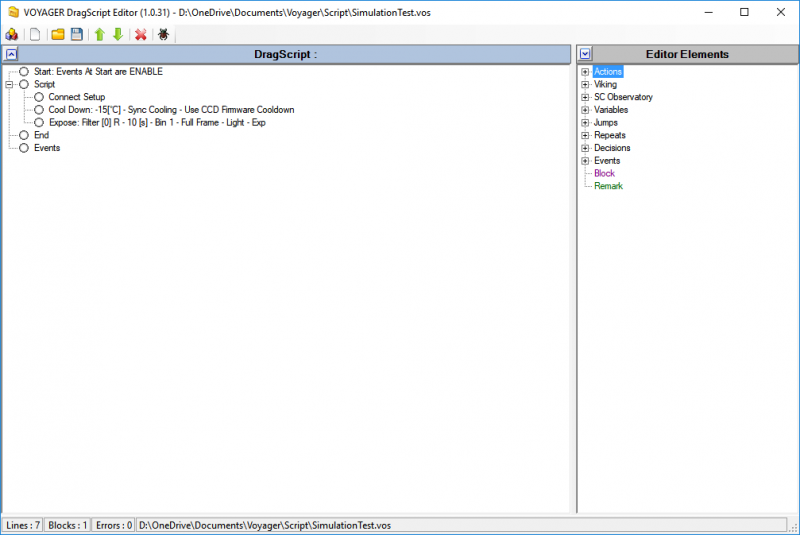Expand the Variables element group
This screenshot has width=800, height=535.
[585, 110]
